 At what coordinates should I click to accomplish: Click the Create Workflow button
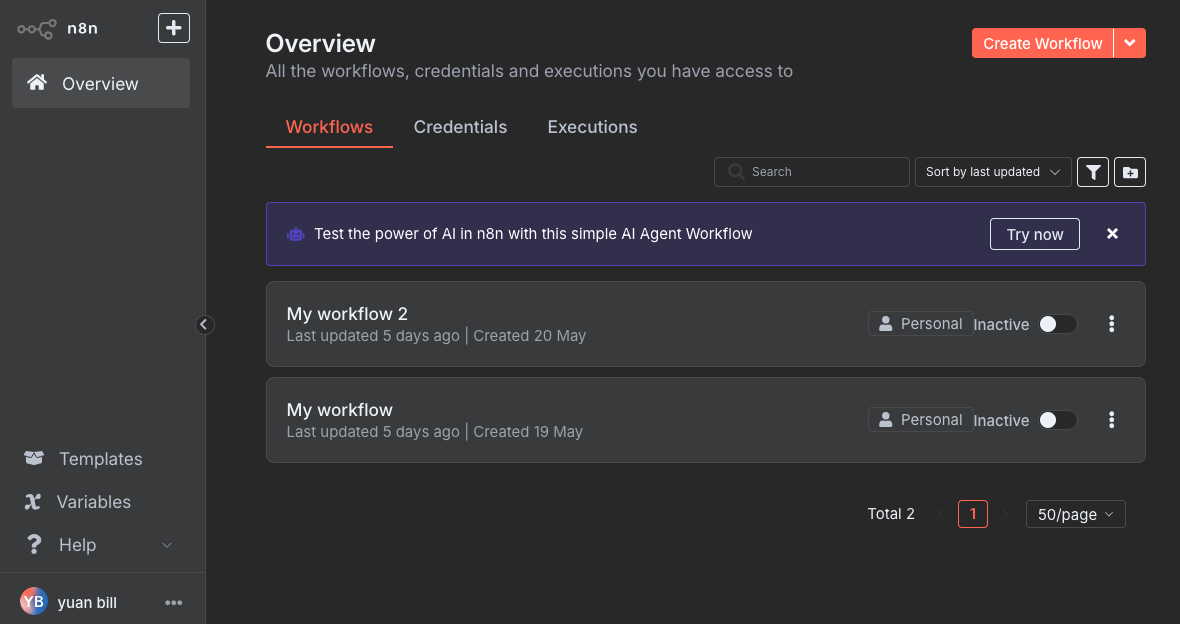point(1042,43)
